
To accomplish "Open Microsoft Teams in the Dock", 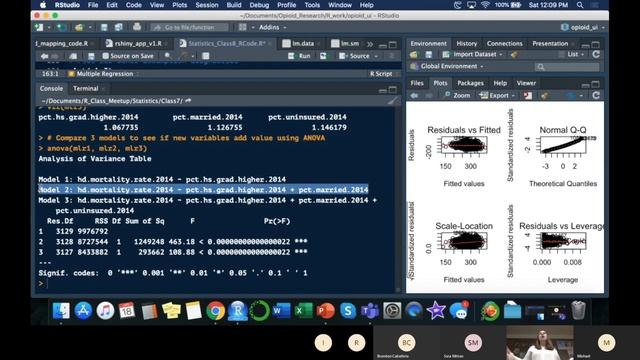I will [x=369, y=311].
